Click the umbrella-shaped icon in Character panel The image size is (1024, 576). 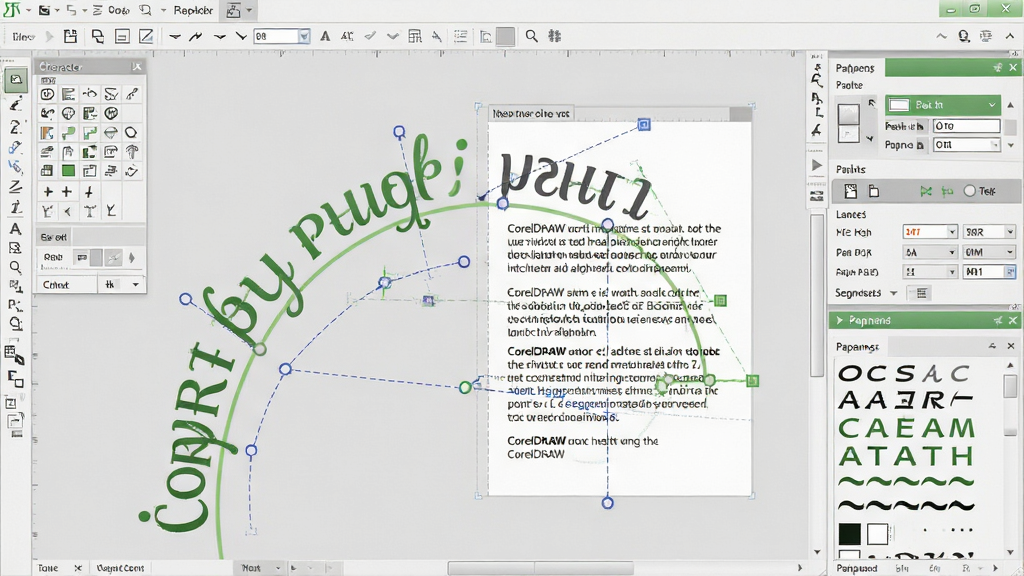(x=131, y=152)
